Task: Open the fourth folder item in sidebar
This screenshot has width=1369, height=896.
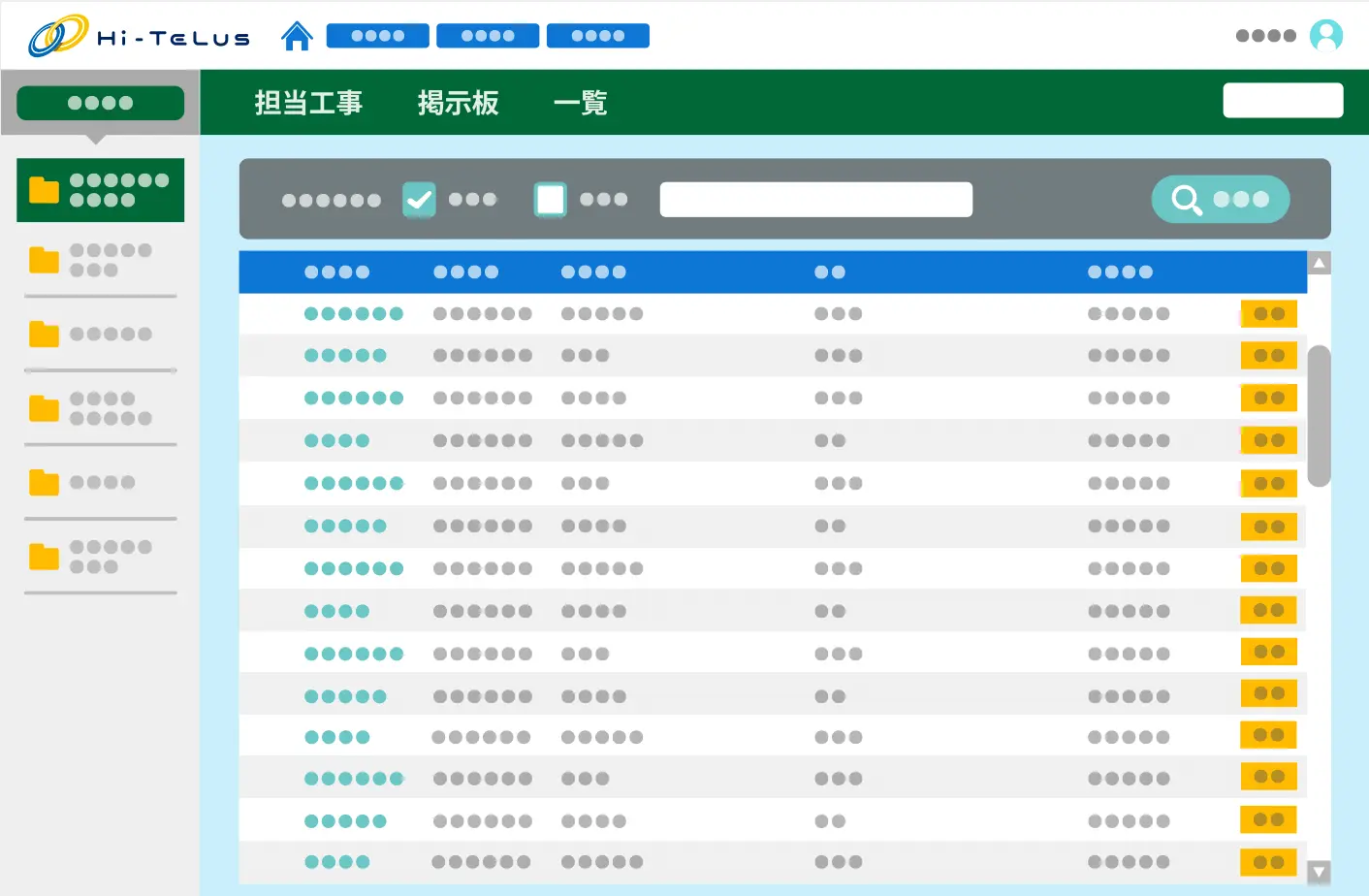Action: click(x=101, y=408)
